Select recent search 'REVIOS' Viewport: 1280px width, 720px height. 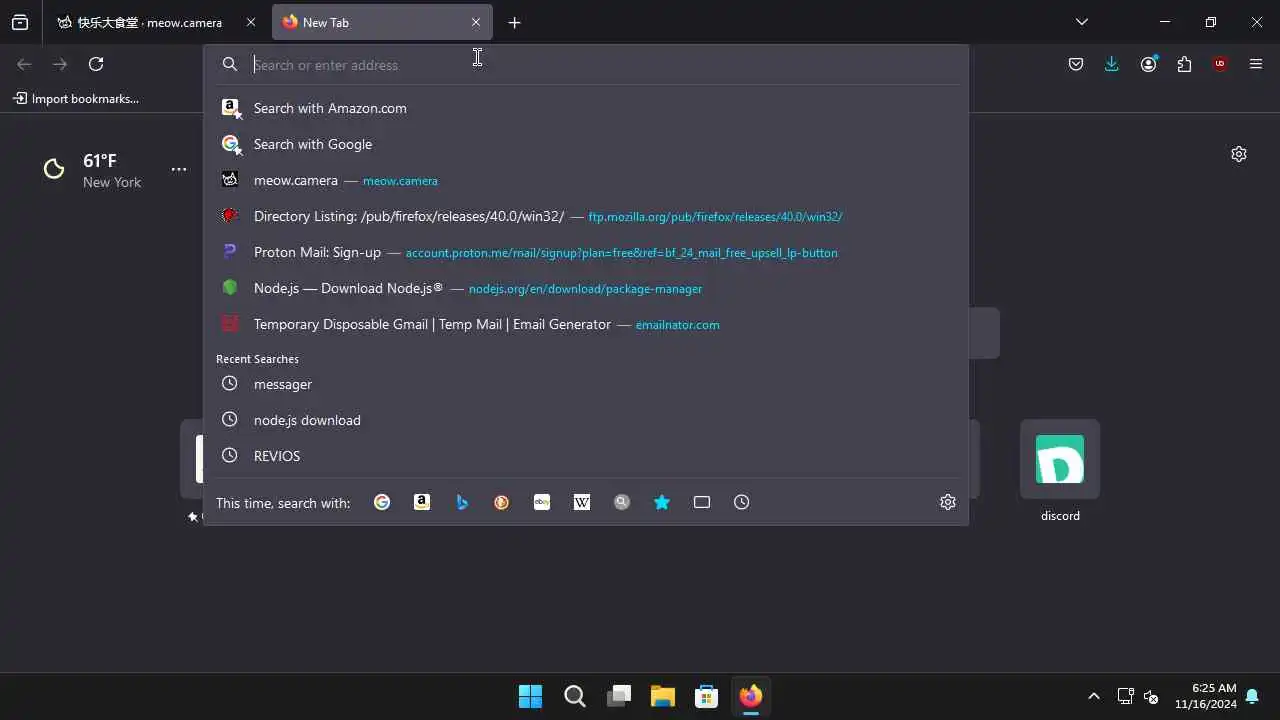coord(586,456)
